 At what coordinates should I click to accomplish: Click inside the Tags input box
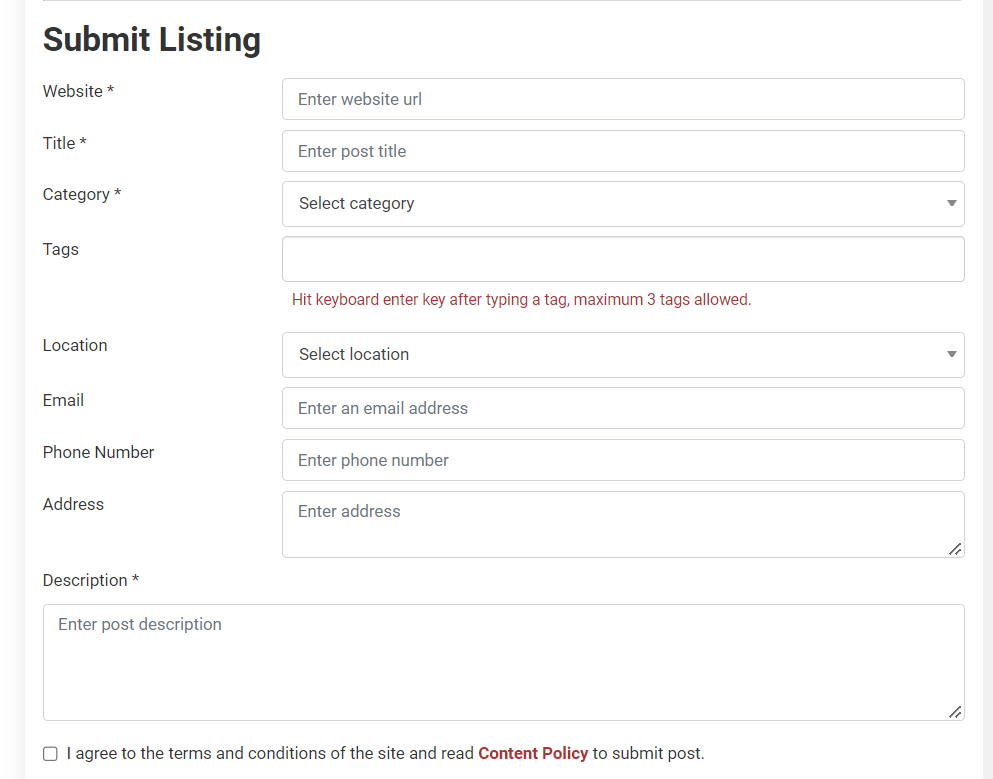623,259
